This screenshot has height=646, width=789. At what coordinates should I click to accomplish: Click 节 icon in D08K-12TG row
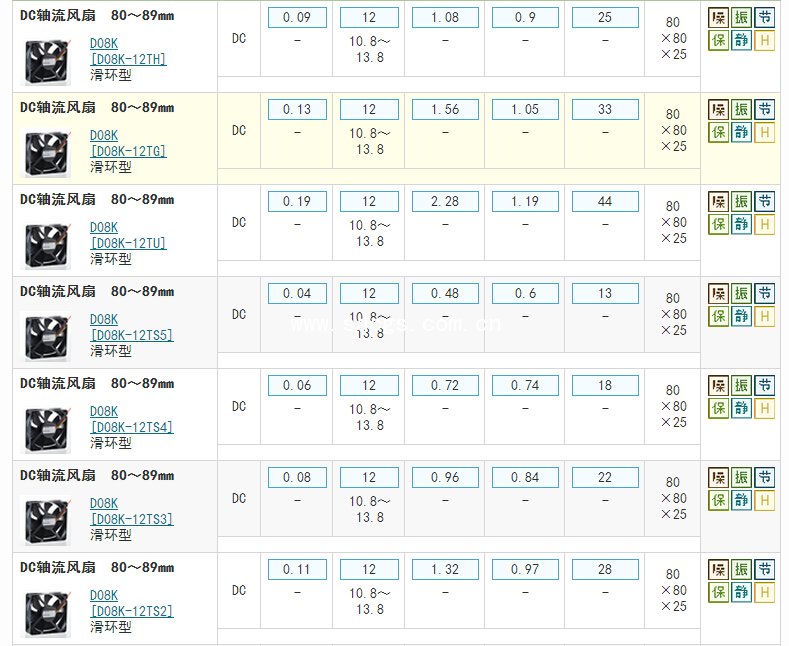tap(764, 110)
